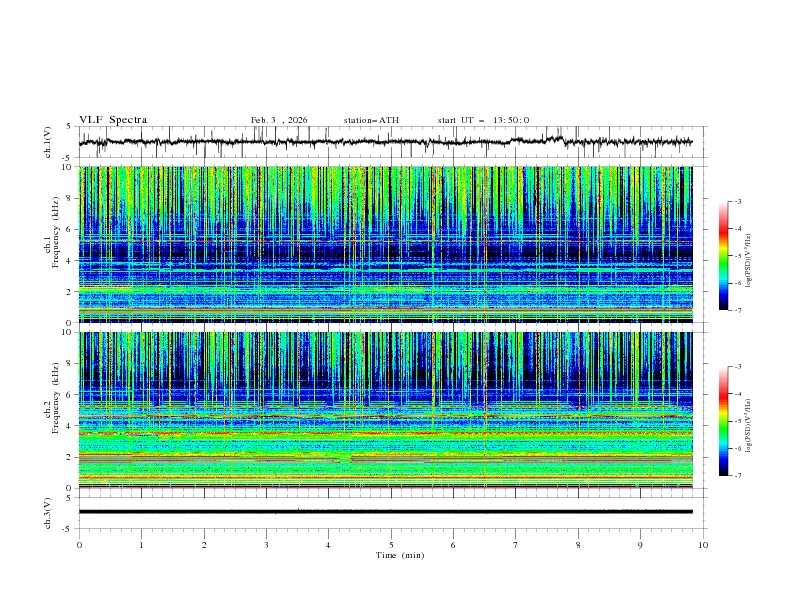Viewport: 792px width, 612px height.
Task: Click the 'Time (min)' axis label
Action: point(400,555)
